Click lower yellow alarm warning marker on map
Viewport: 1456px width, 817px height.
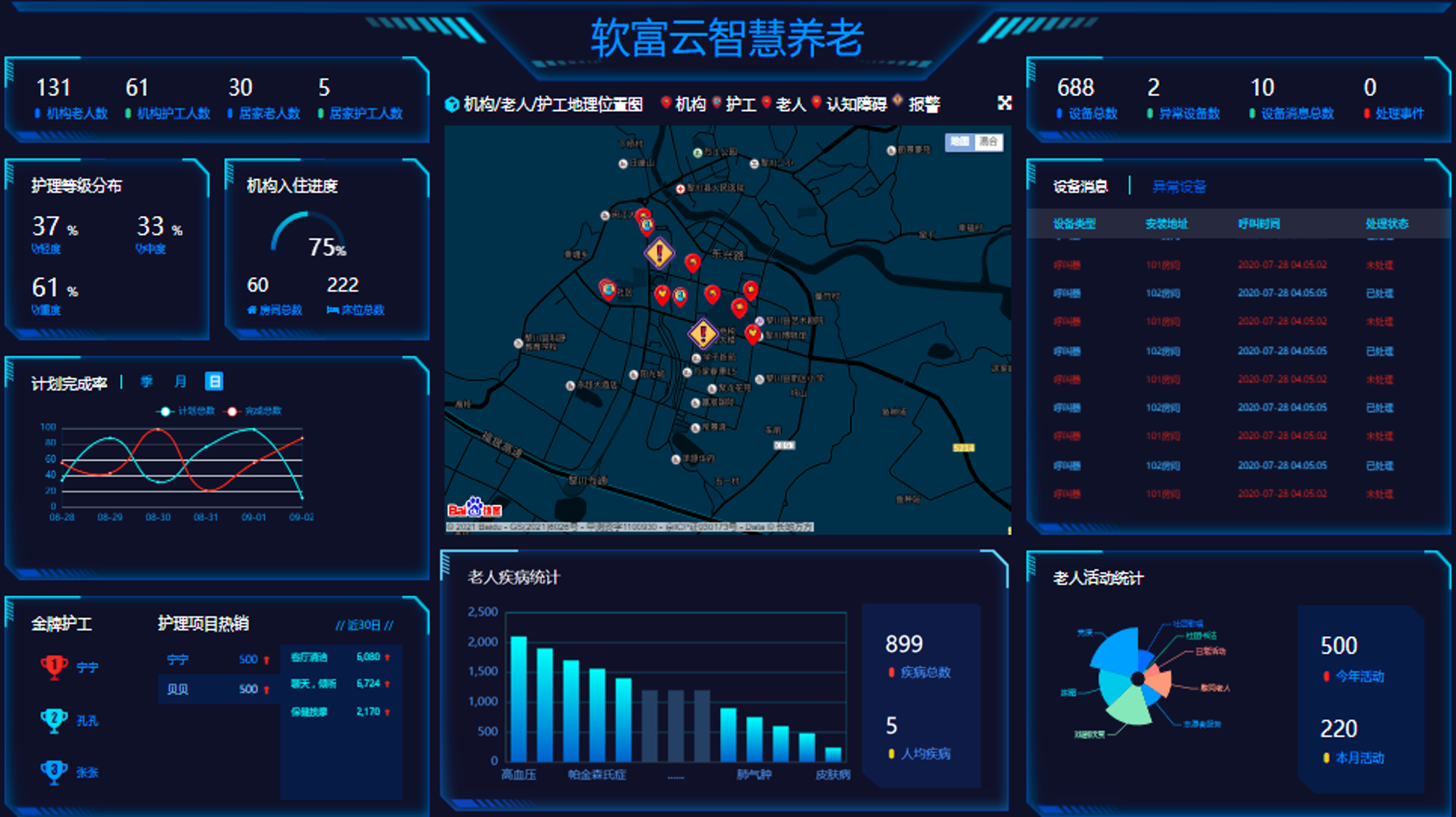pyautogui.click(x=703, y=334)
